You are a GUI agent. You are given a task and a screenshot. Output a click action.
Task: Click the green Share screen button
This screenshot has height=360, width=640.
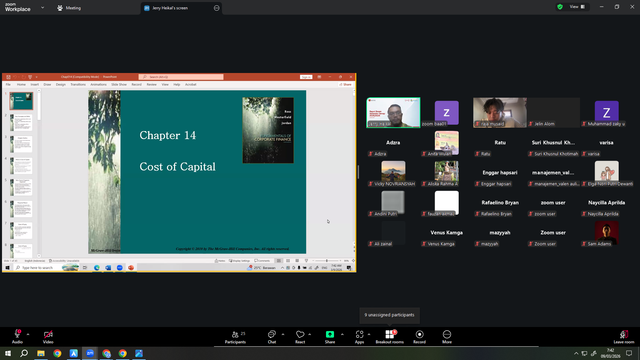[330, 337]
